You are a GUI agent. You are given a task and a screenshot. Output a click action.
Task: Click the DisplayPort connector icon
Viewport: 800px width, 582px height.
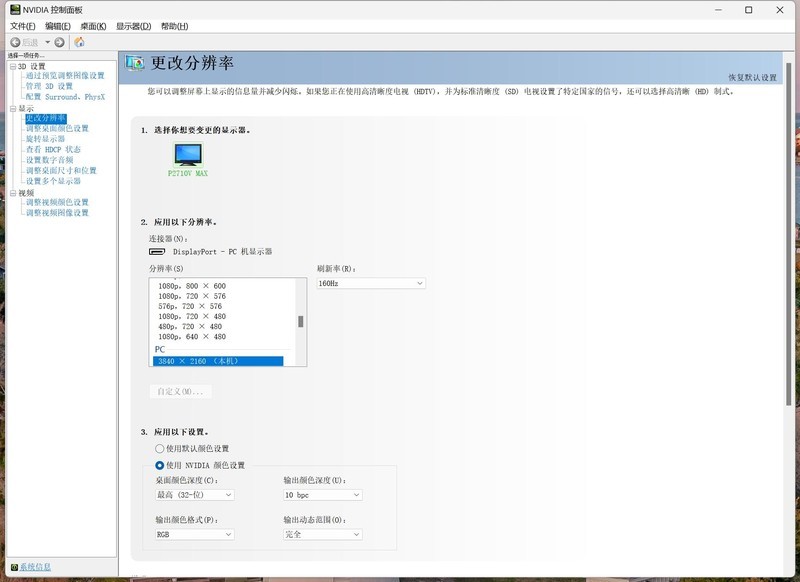point(157,253)
